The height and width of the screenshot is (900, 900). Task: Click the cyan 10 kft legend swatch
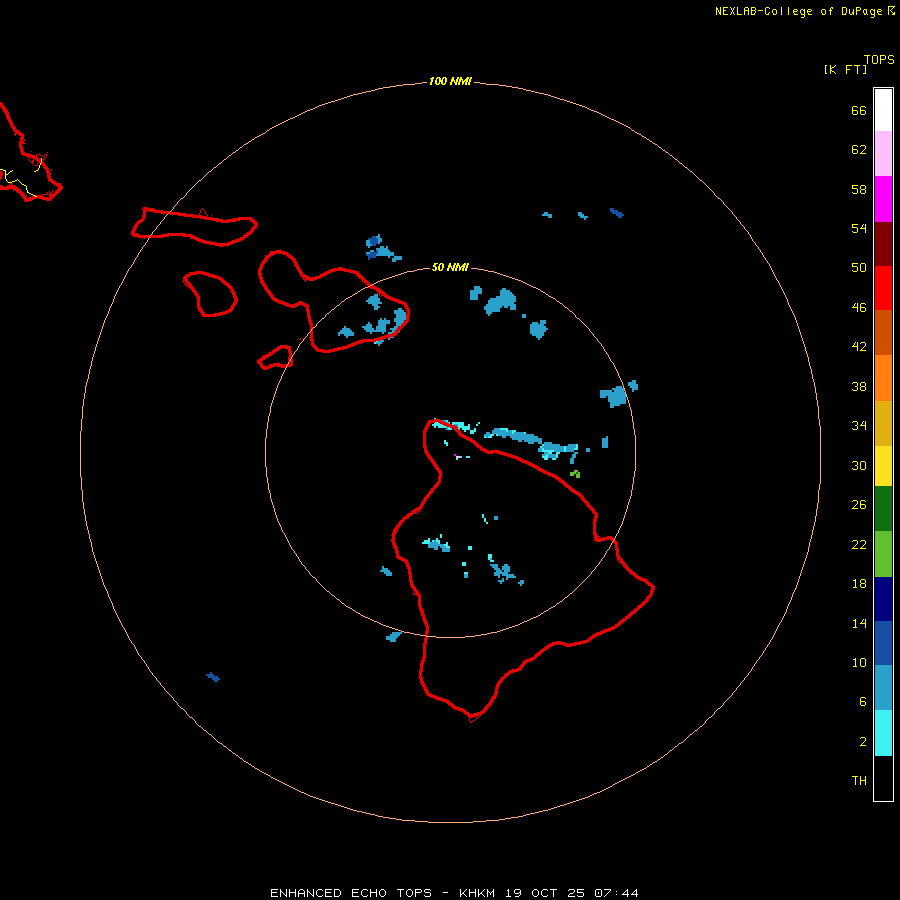click(883, 733)
